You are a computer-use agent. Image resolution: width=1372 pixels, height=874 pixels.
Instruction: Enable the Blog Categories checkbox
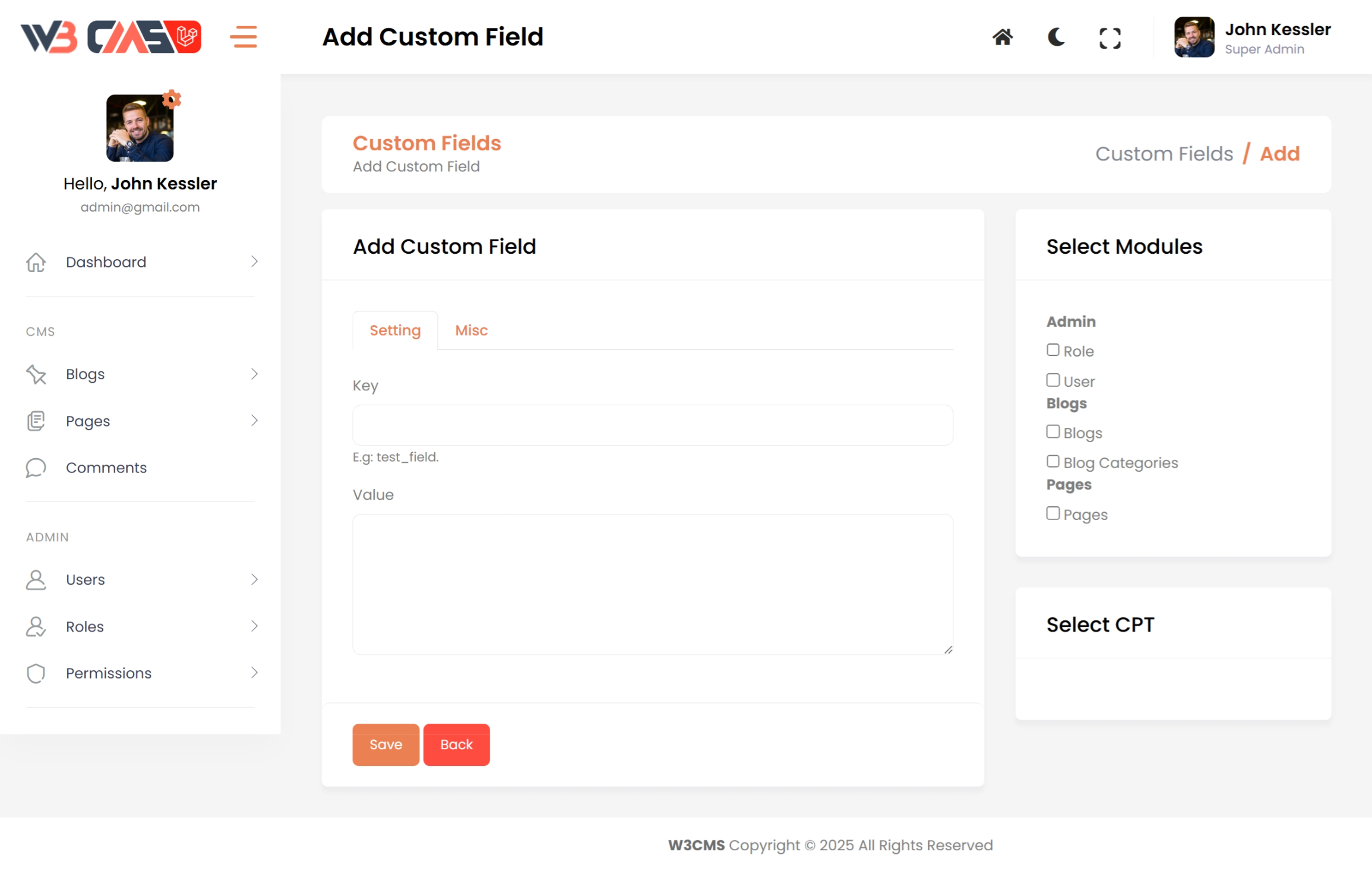point(1052,462)
